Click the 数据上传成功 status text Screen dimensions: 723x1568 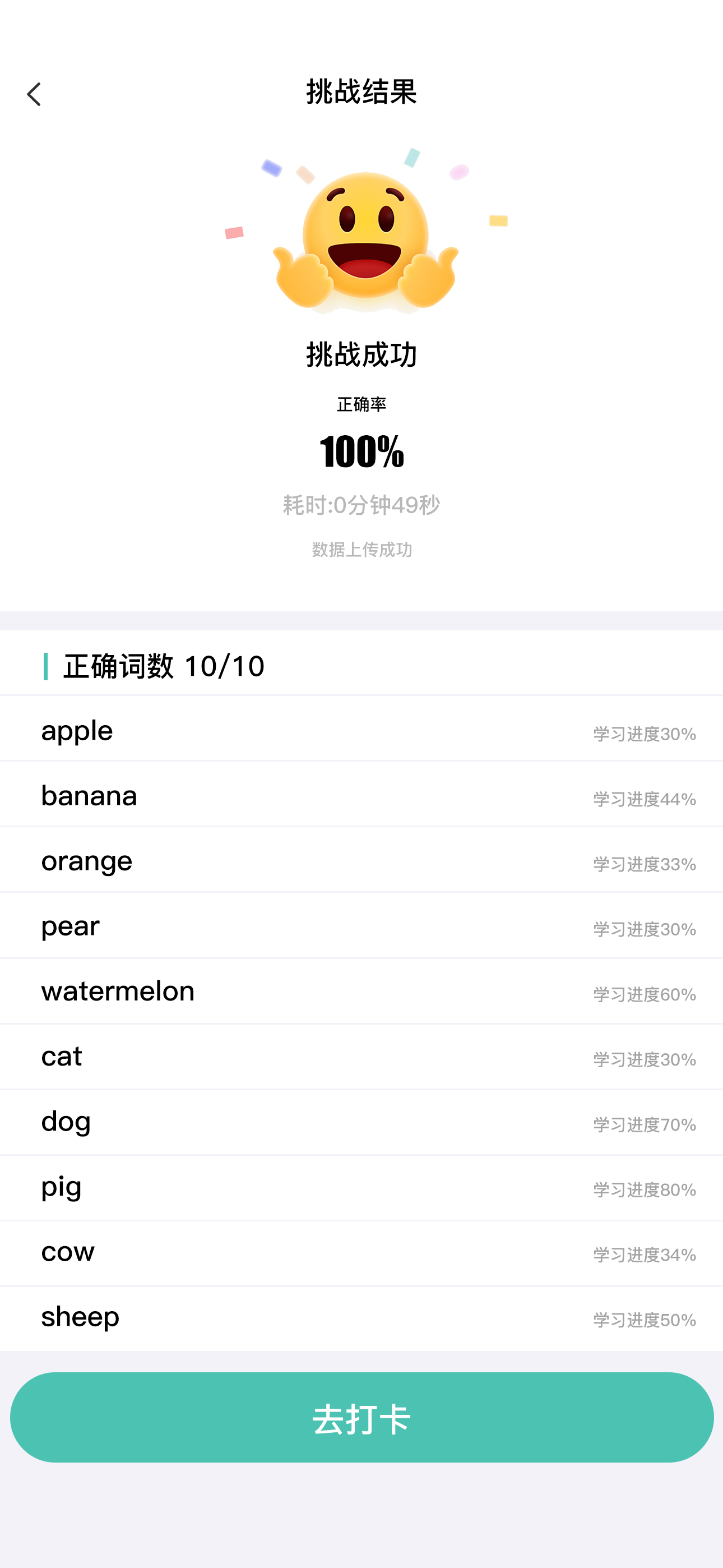[361, 550]
